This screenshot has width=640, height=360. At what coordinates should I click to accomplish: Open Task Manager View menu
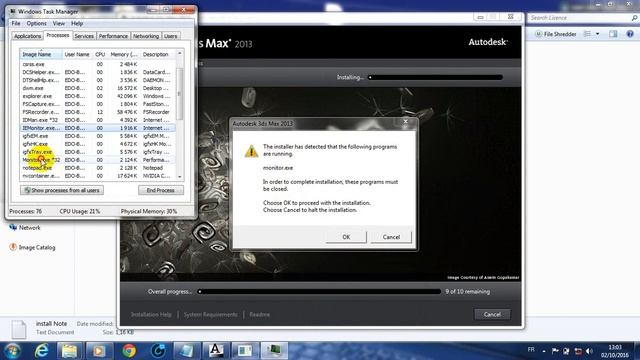coord(59,23)
